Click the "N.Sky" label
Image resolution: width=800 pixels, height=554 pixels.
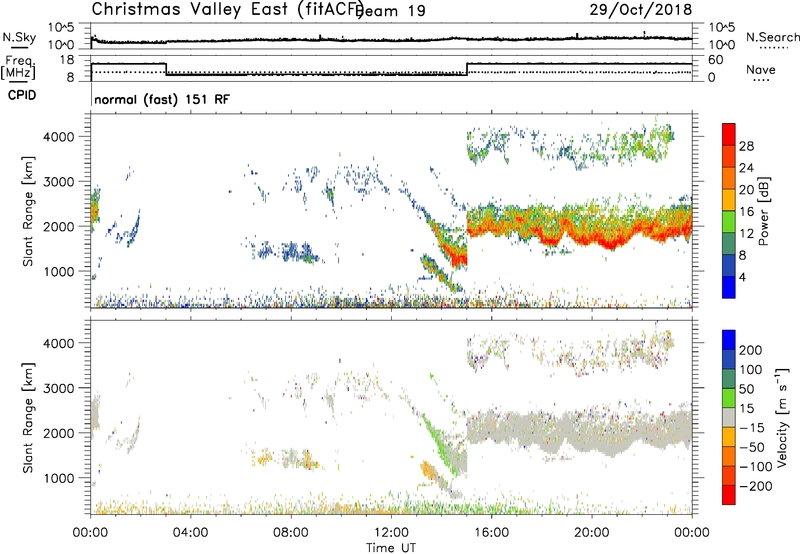click(19, 37)
